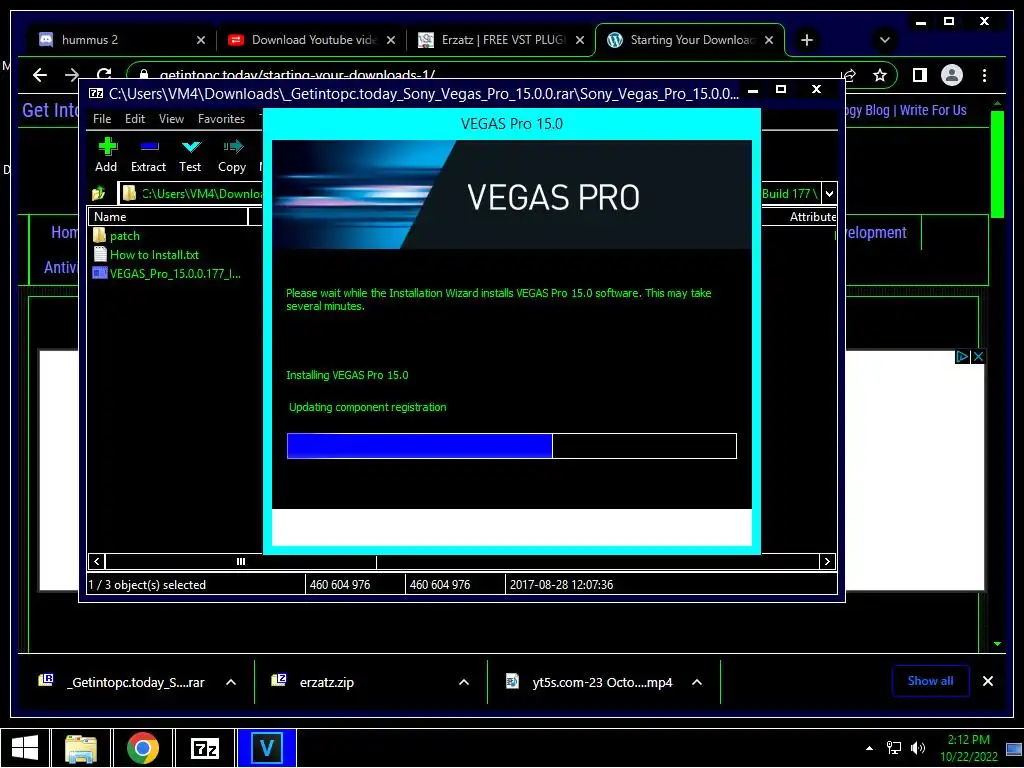Select the How to Install.txt file
The height and width of the screenshot is (768, 1024).
[146, 255]
